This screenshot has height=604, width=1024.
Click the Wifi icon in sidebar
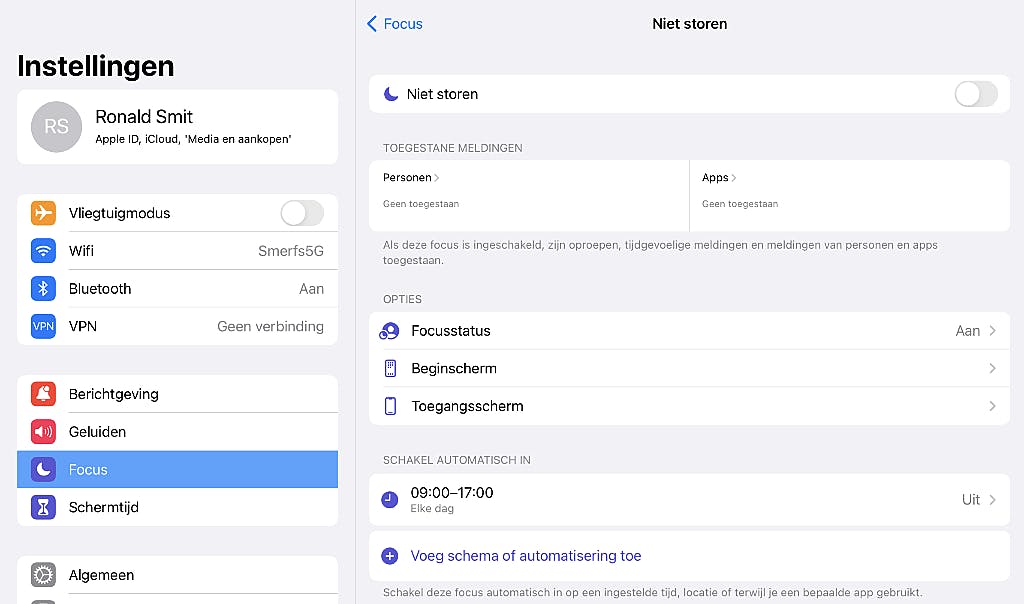coord(43,251)
